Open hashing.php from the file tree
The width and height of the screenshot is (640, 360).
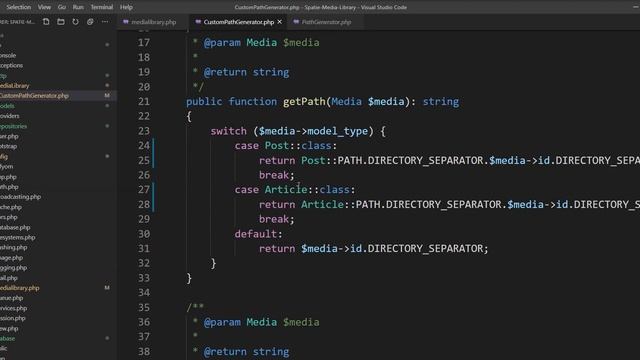point(13,247)
